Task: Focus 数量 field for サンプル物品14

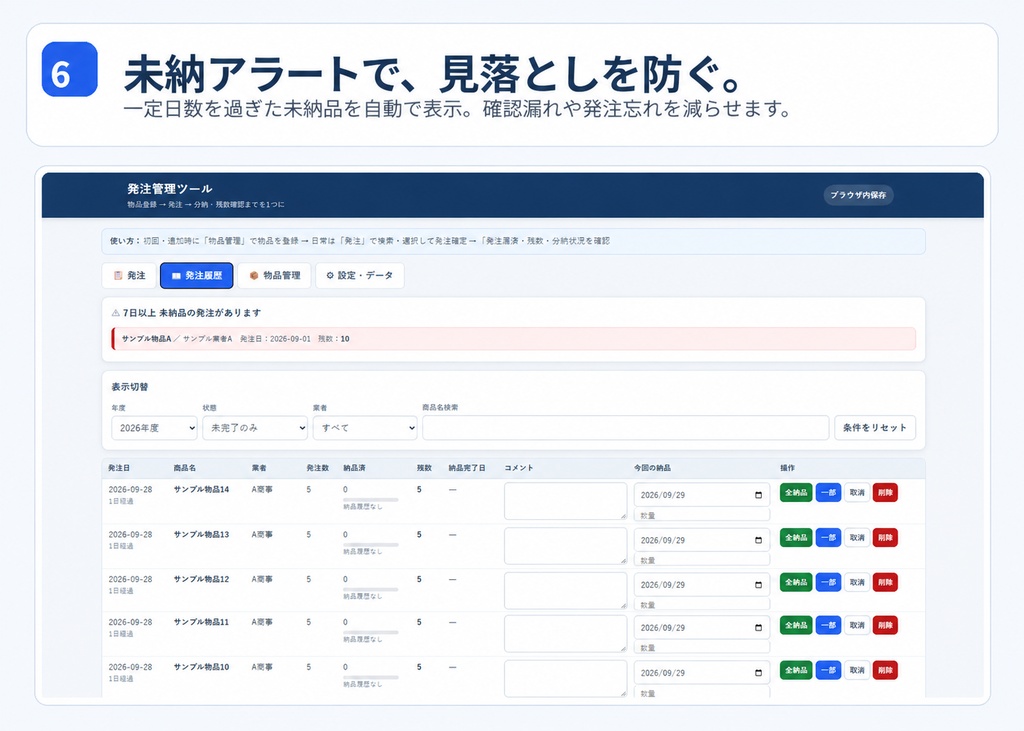Action: pyautogui.click(x=702, y=515)
